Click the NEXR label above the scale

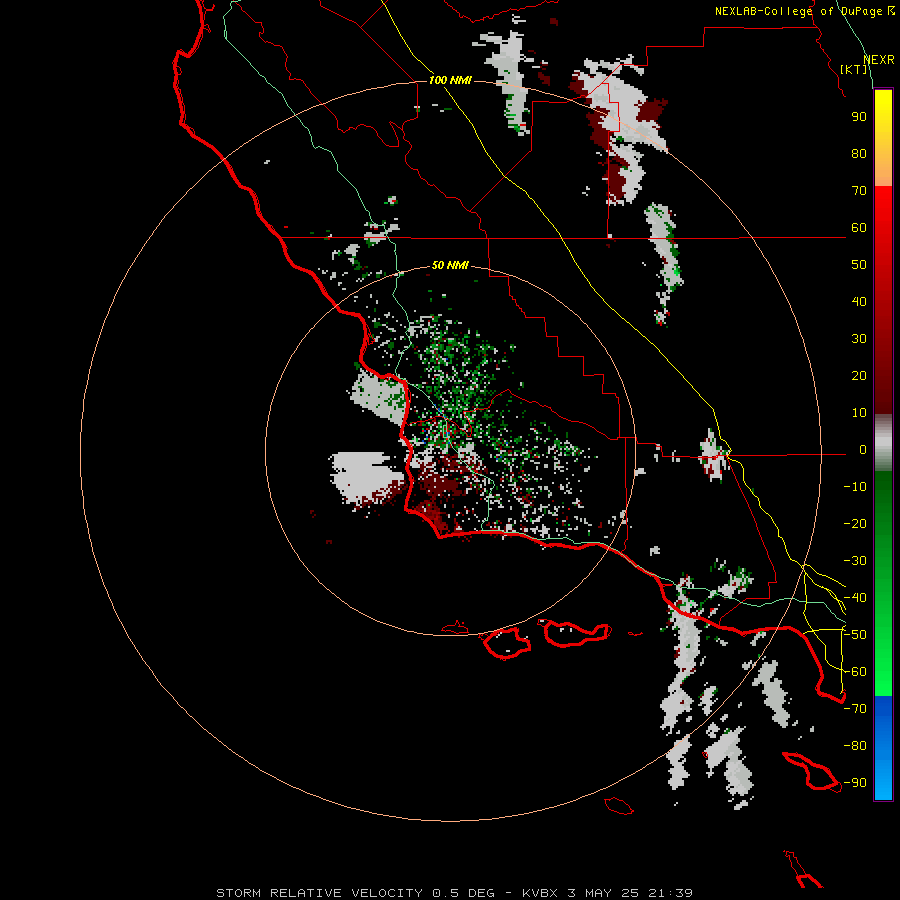point(878,60)
